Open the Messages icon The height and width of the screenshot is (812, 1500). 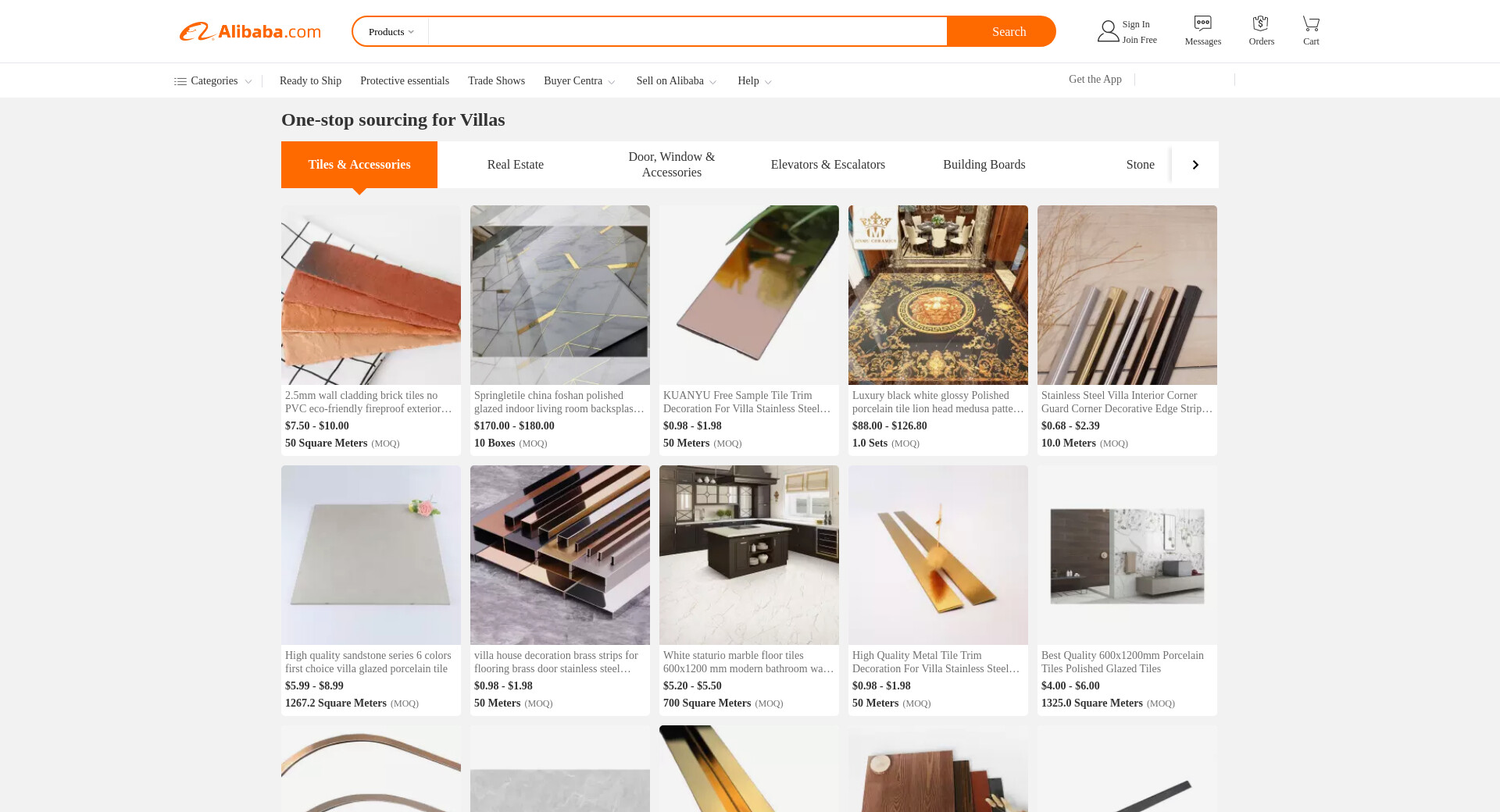tap(1203, 23)
